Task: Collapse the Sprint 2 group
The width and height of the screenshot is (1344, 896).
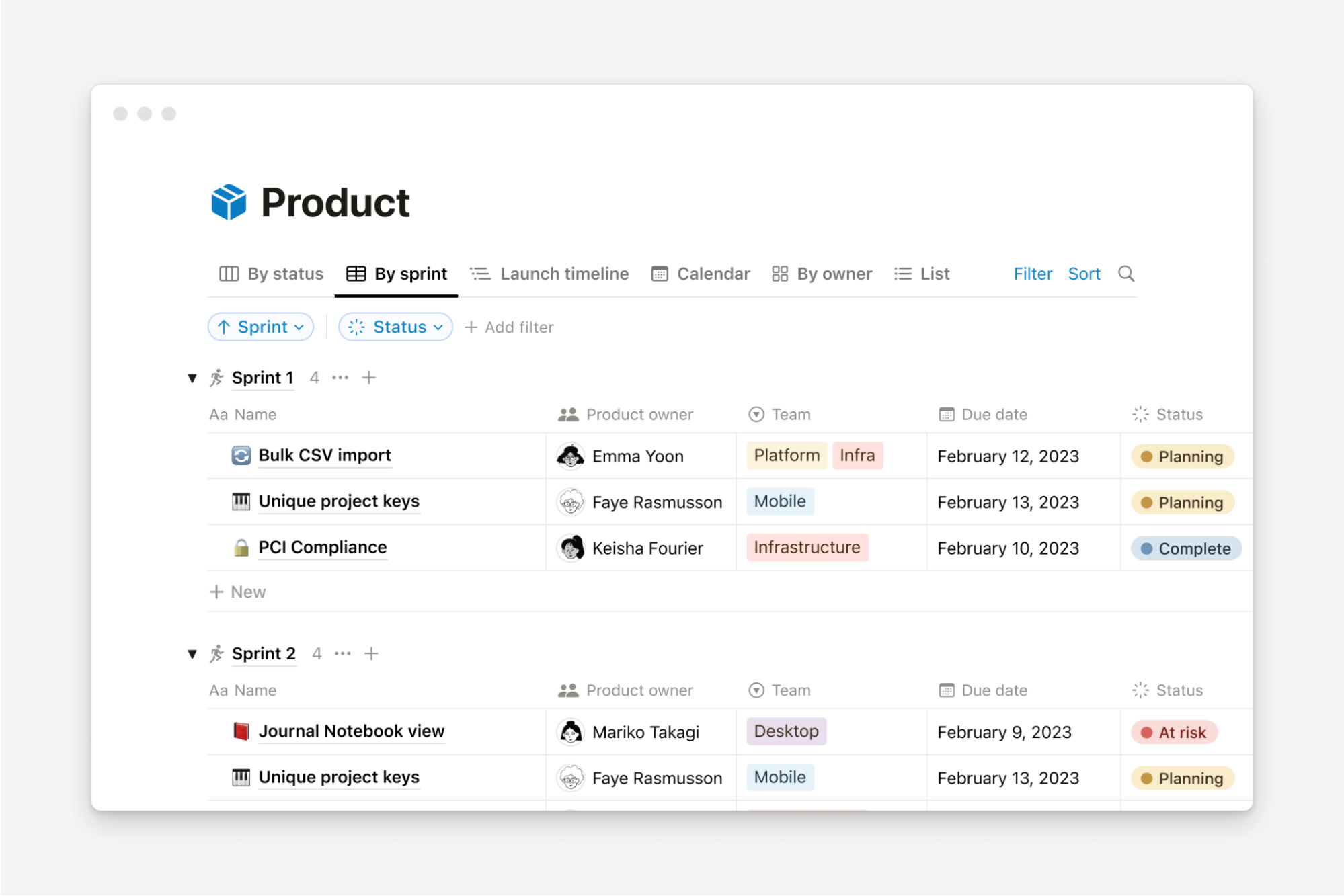Action: (x=192, y=654)
